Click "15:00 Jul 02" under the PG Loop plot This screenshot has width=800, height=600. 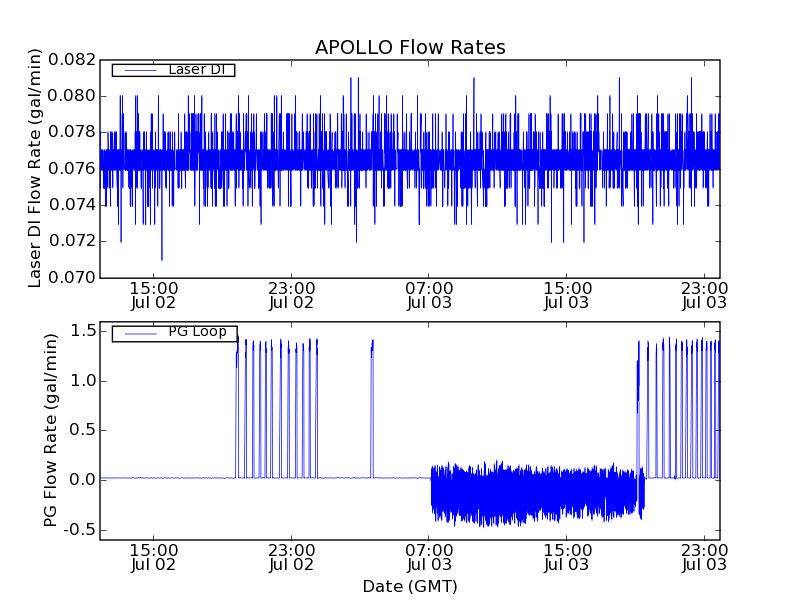(154, 558)
